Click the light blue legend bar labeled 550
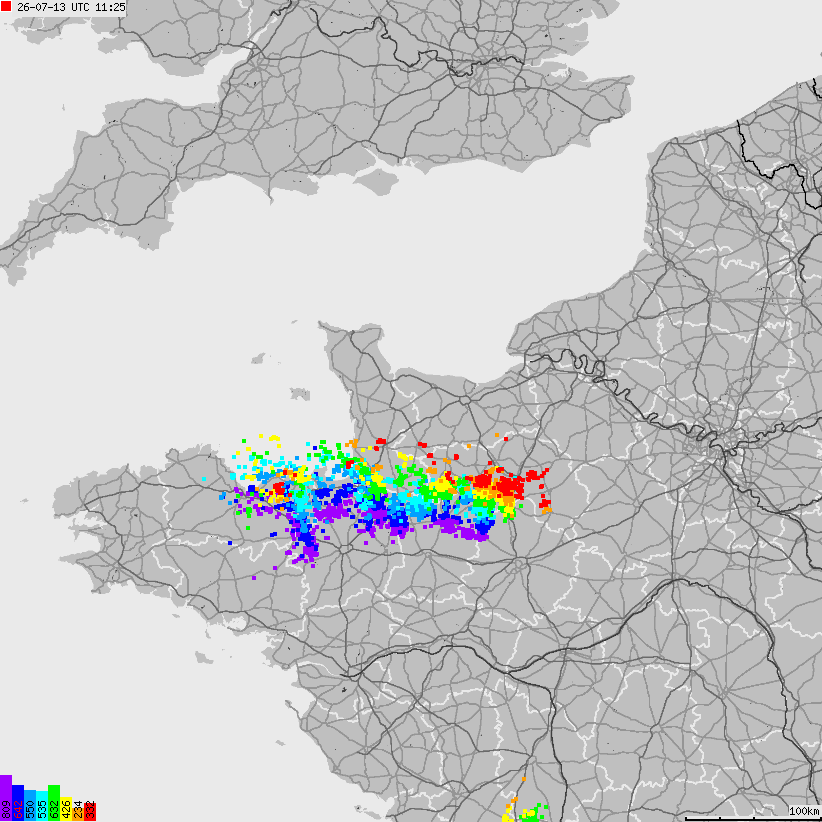822x822 pixels. 30,805
